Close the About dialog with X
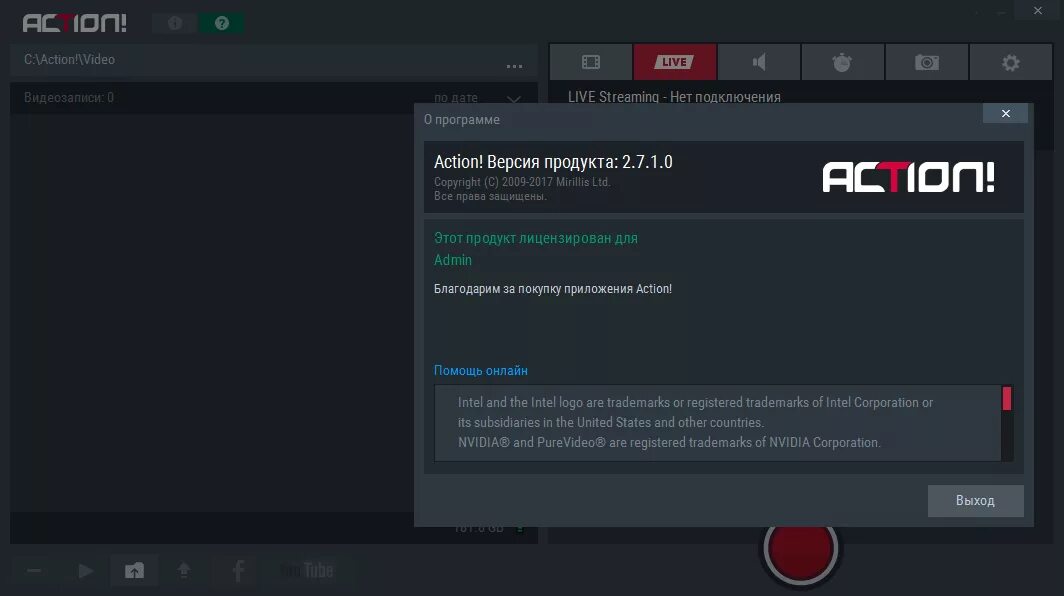This screenshot has height=596, width=1064. (x=1006, y=113)
